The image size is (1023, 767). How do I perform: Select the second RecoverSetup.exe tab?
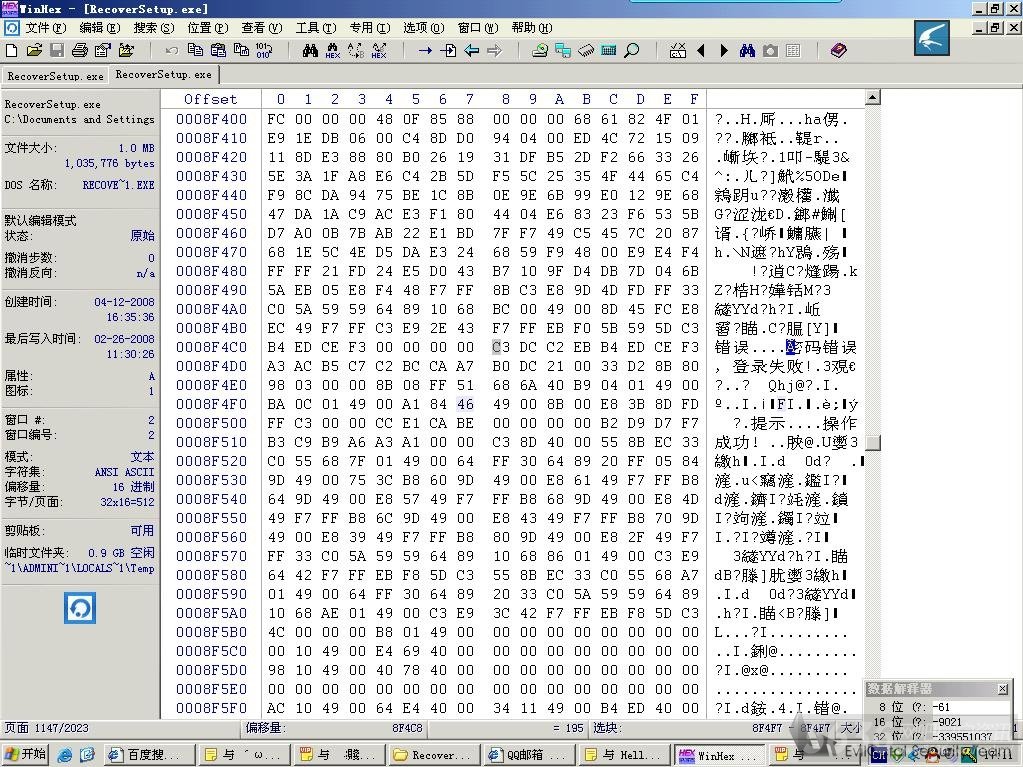point(164,74)
